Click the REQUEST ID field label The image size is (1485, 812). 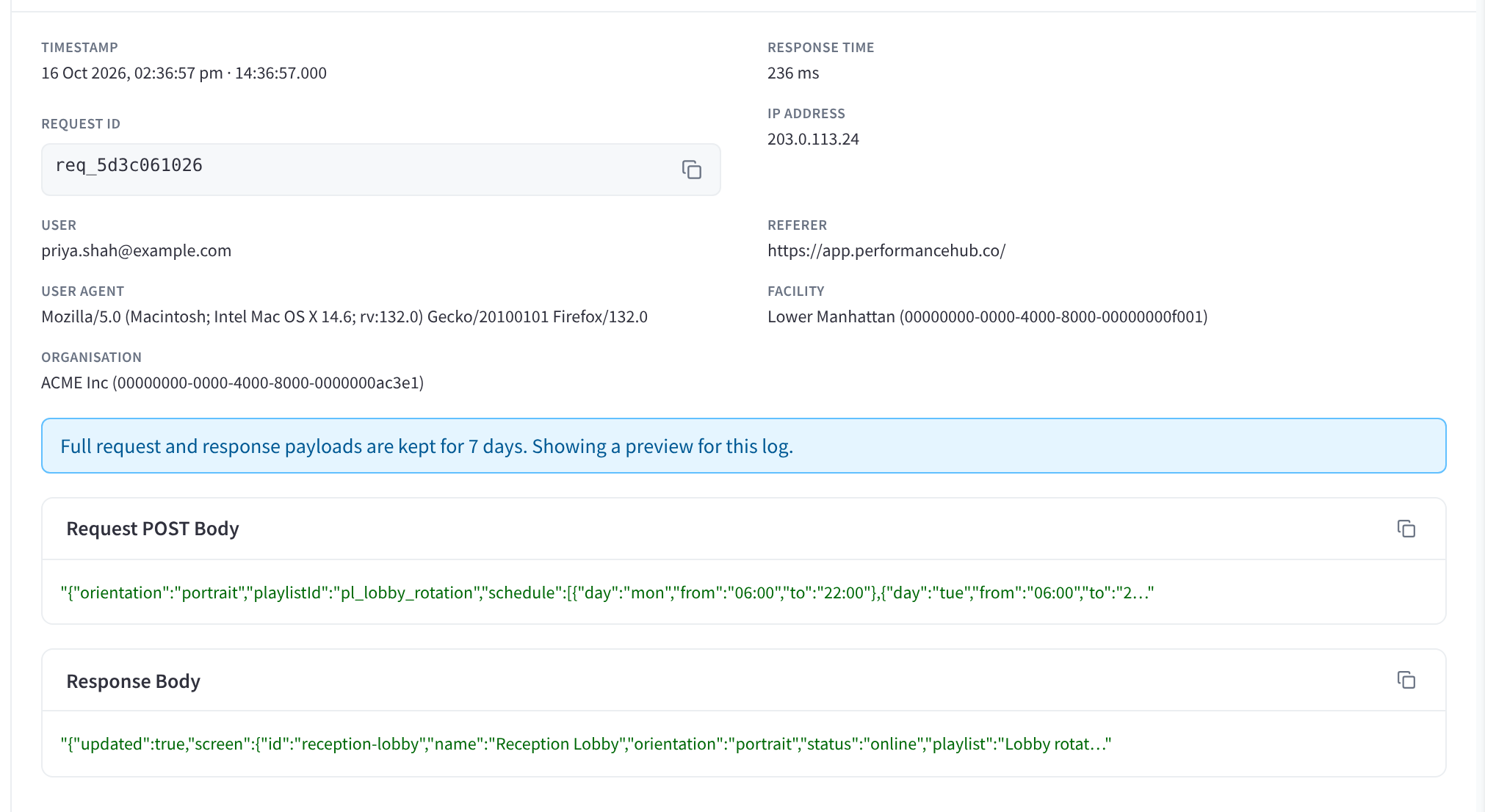pos(81,123)
